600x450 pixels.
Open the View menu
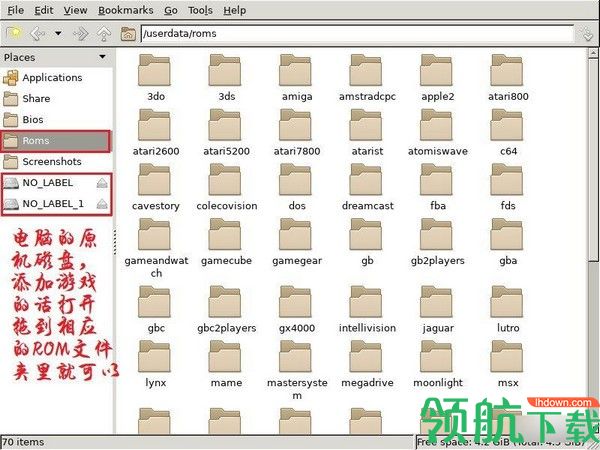(x=75, y=10)
